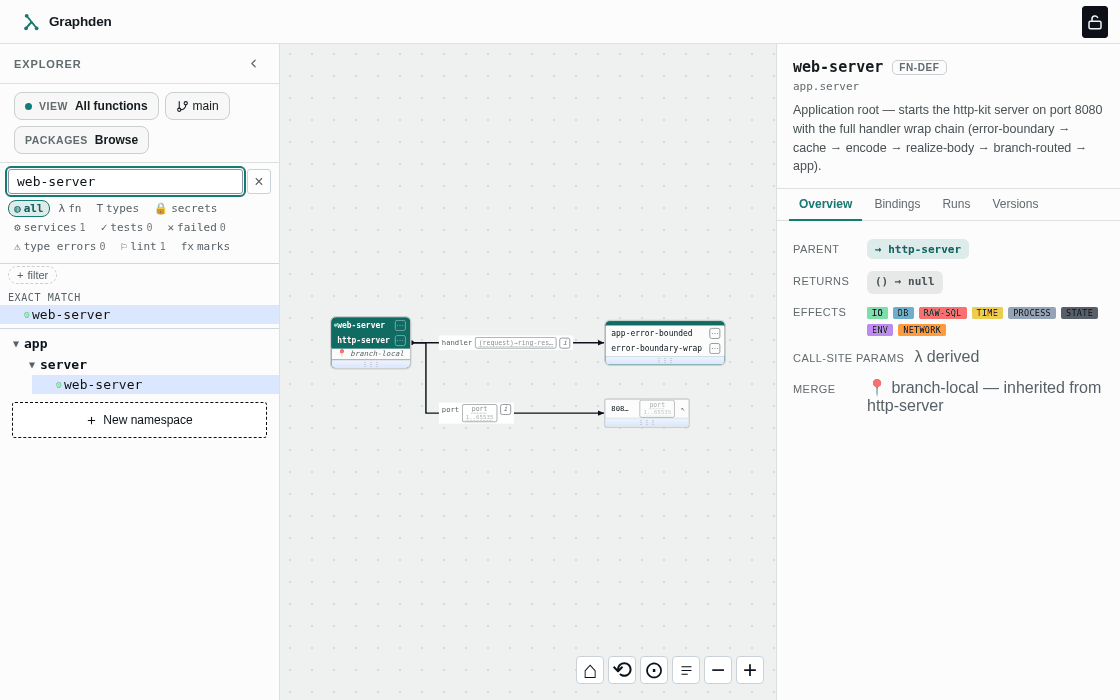Collapse the Explorer panel with the chevron
This screenshot has width=1120, height=700.
click(x=254, y=64)
